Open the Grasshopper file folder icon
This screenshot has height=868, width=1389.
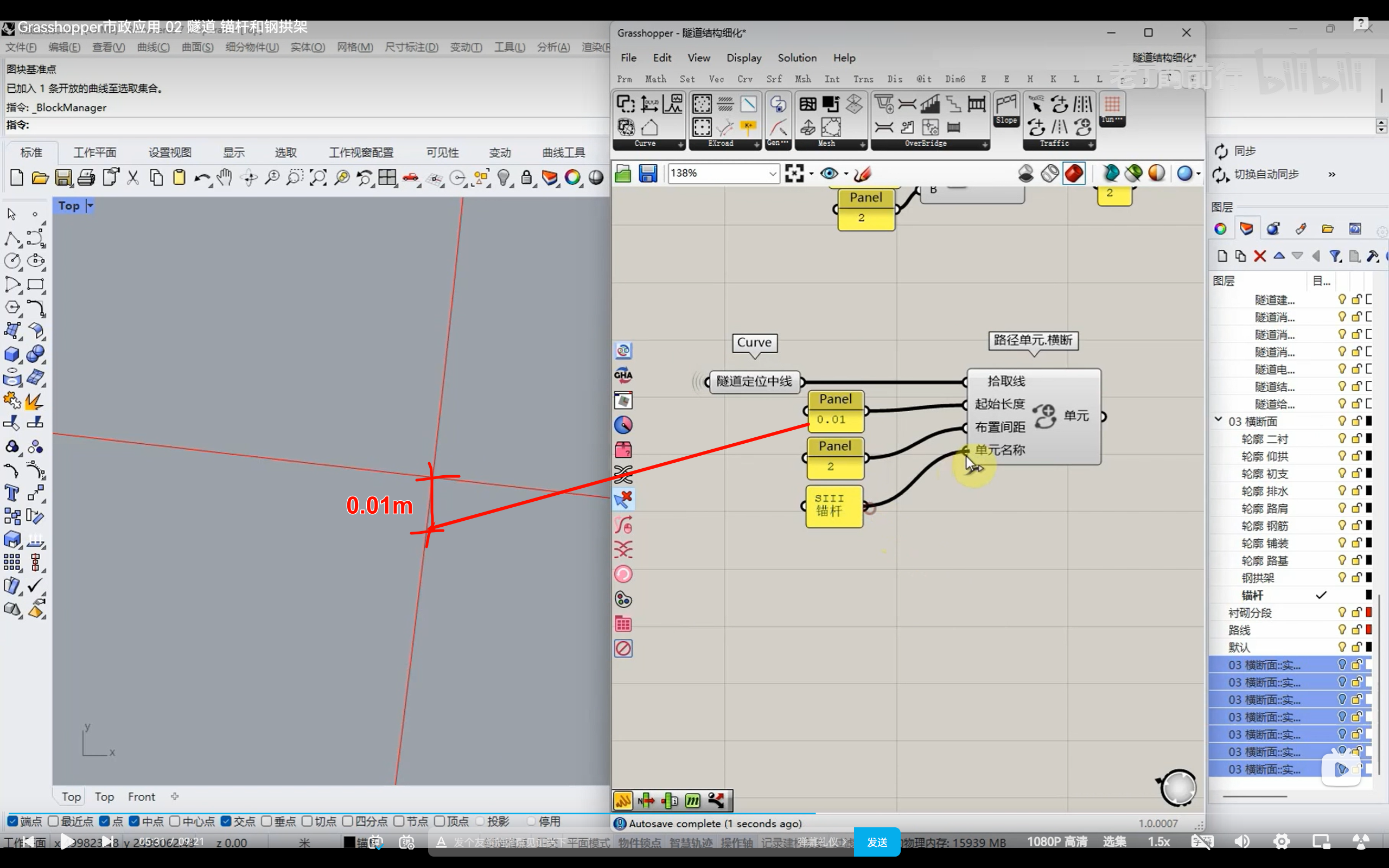tap(623, 174)
